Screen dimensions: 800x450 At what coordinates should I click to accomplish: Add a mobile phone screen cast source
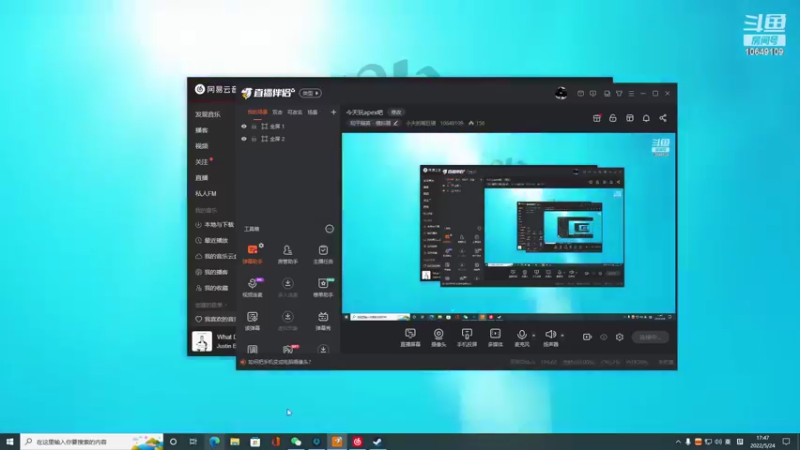coord(467,338)
